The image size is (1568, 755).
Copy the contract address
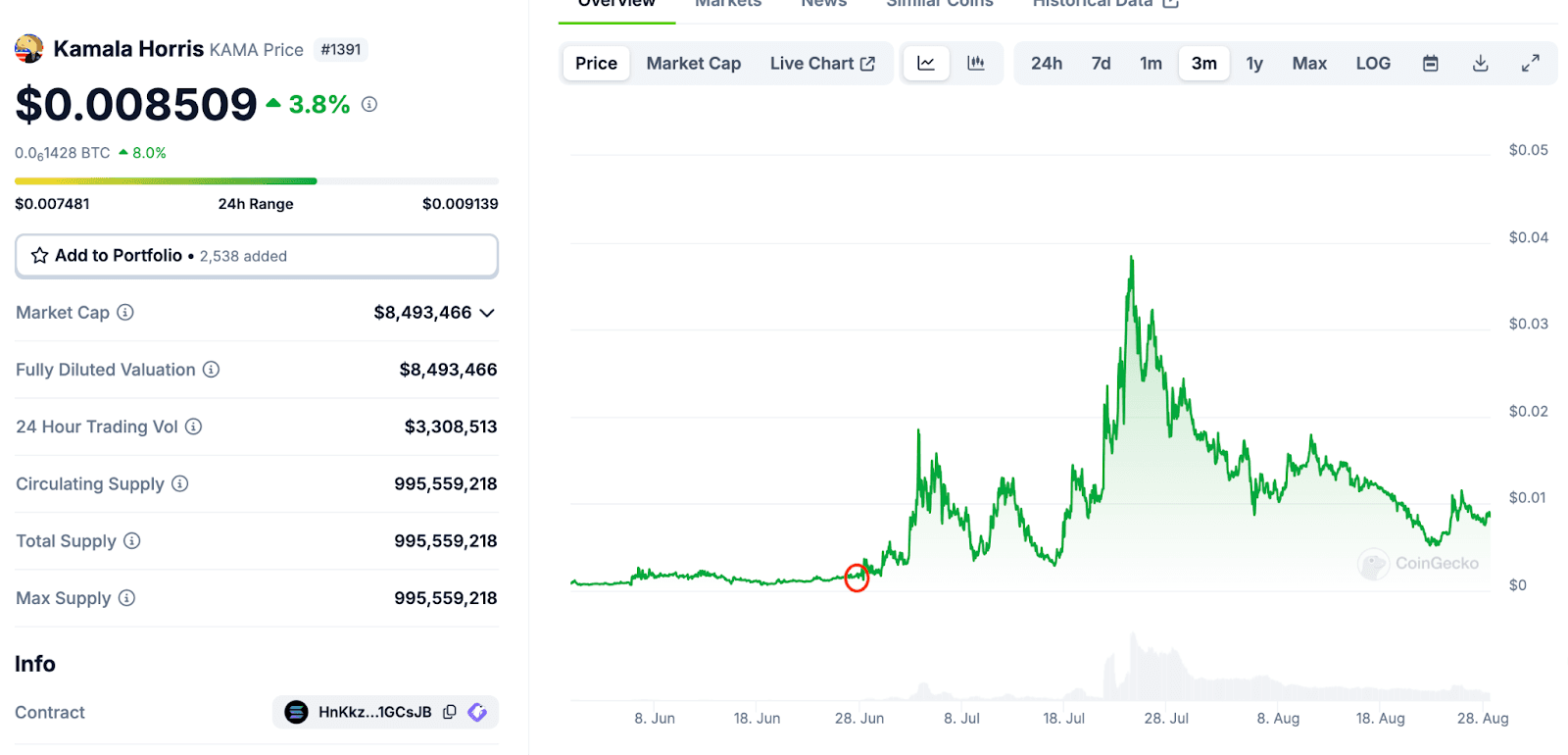point(449,712)
